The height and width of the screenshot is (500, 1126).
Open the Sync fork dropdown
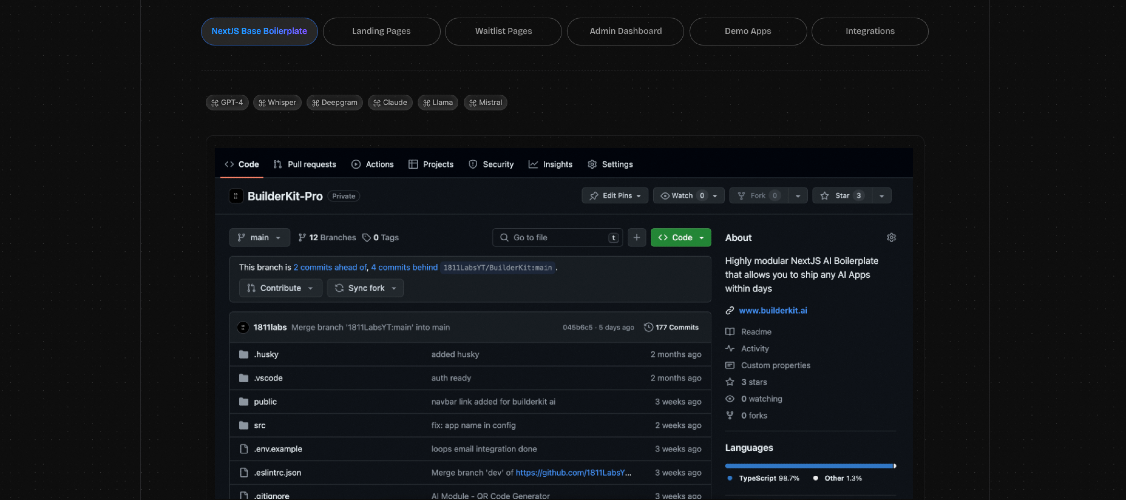click(366, 288)
